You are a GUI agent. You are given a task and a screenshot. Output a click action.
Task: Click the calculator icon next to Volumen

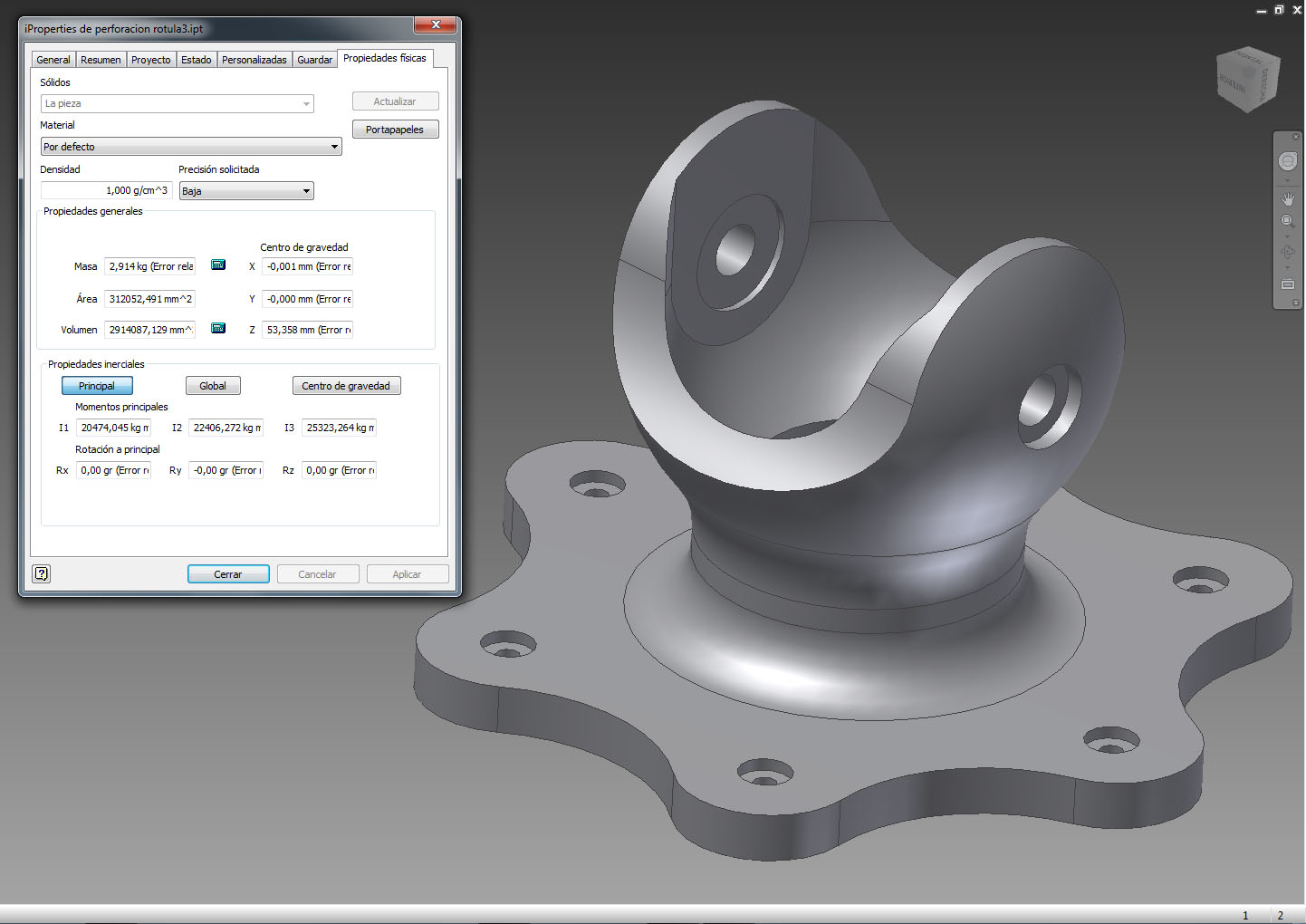(x=218, y=328)
